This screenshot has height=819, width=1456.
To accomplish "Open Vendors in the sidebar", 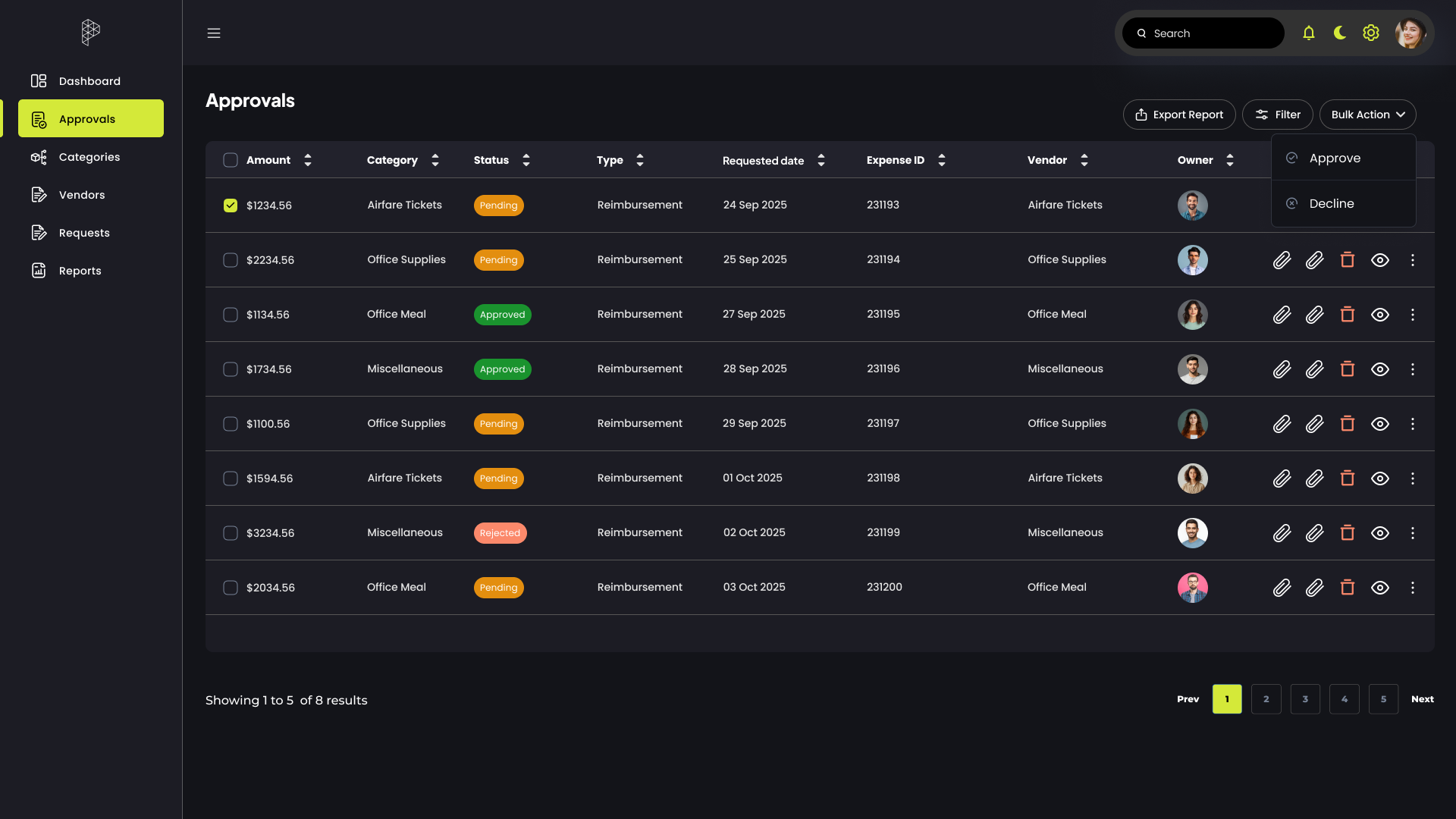I will [82, 195].
